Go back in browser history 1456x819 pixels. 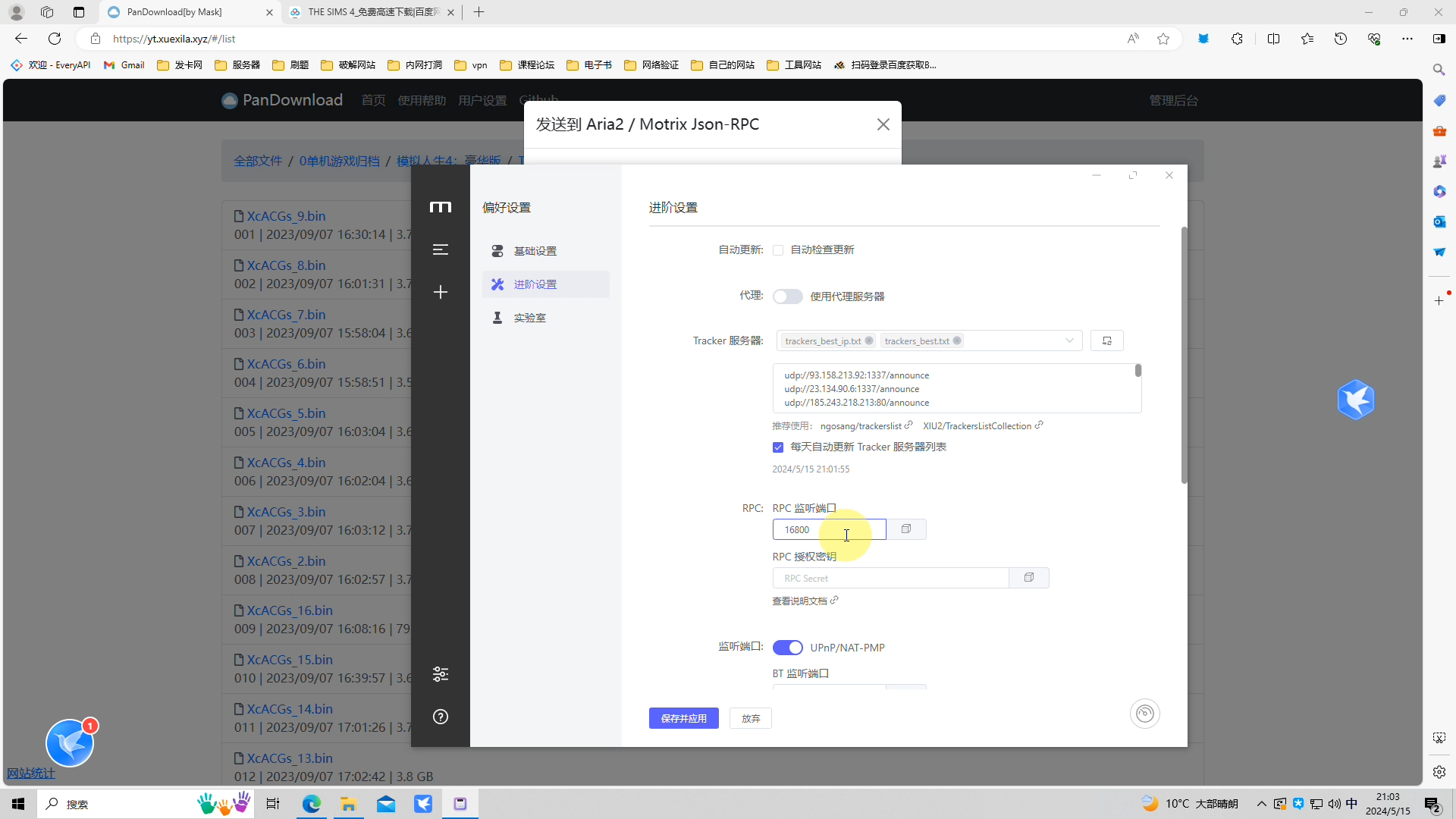coord(21,39)
